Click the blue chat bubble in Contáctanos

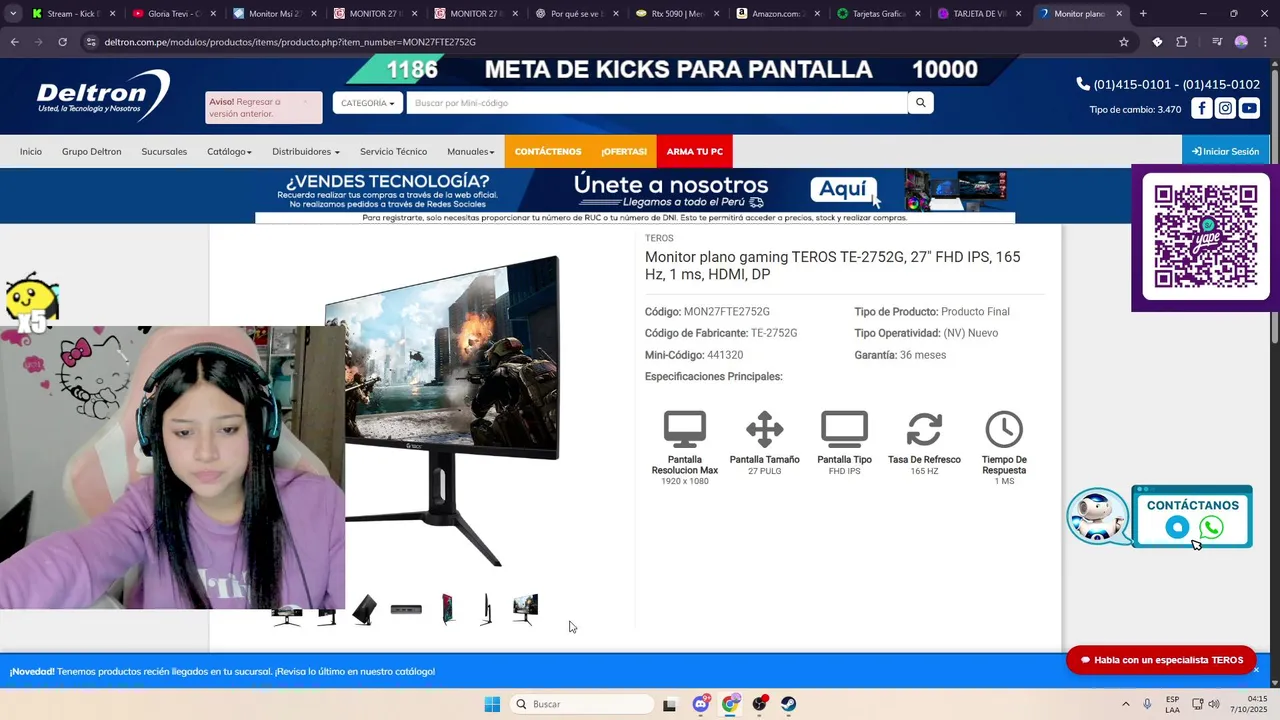click(x=1177, y=528)
